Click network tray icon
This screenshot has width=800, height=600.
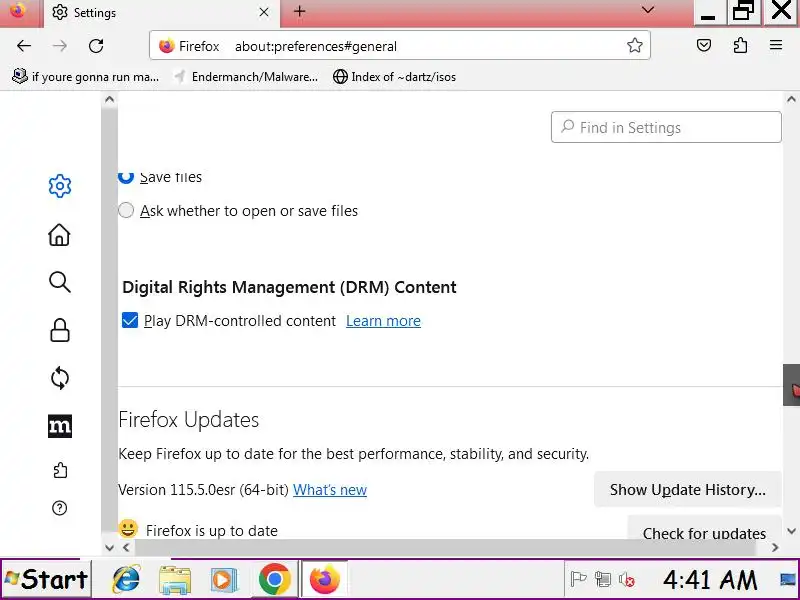[x=603, y=579]
